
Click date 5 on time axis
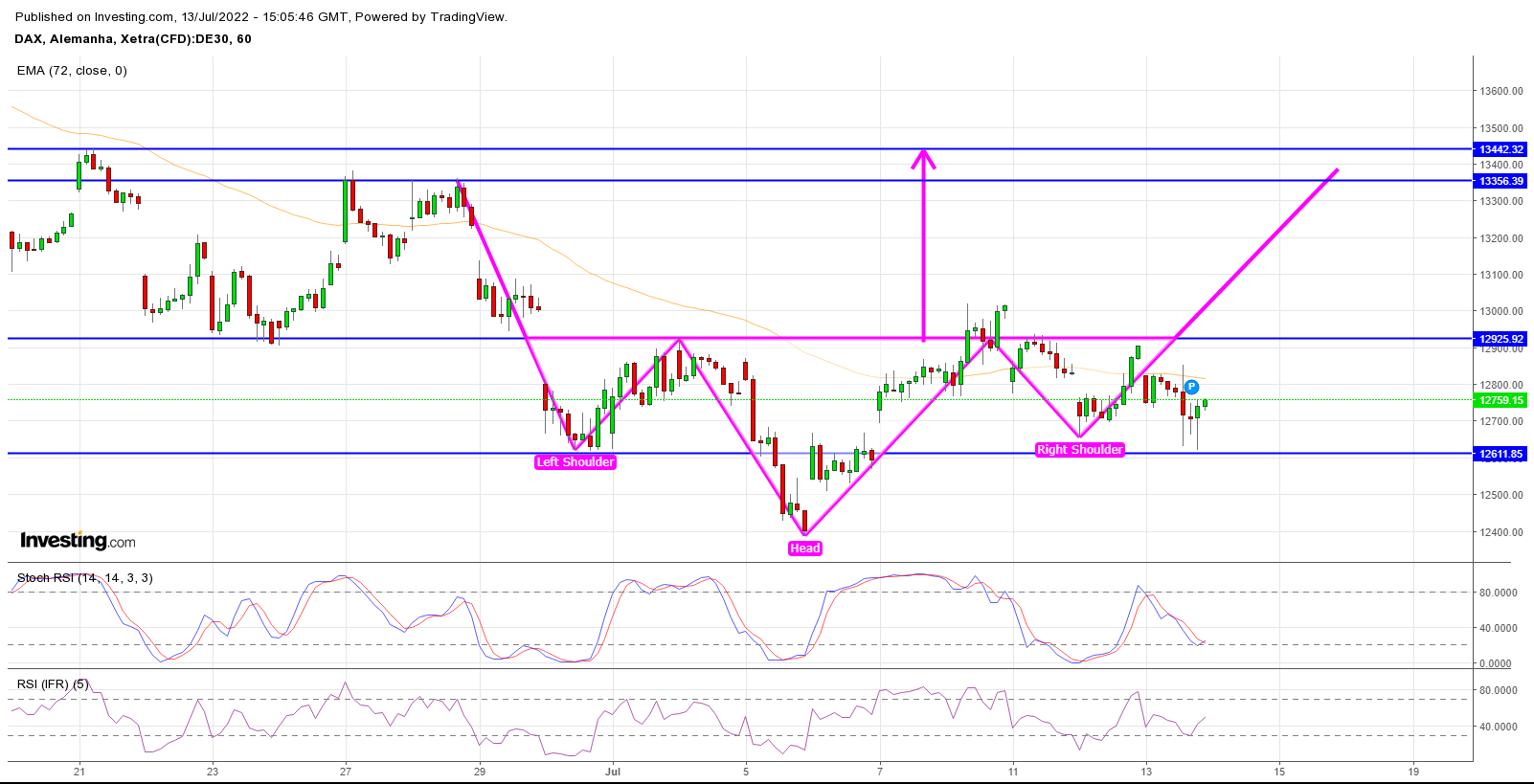tap(746, 772)
